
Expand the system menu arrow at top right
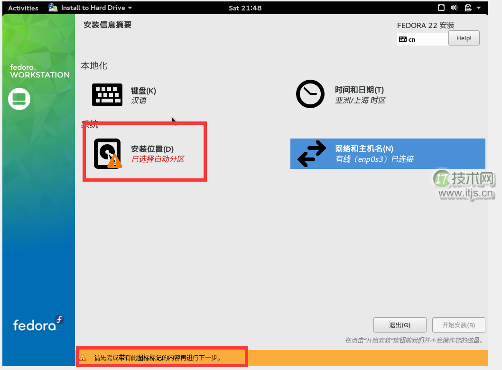click(479, 8)
